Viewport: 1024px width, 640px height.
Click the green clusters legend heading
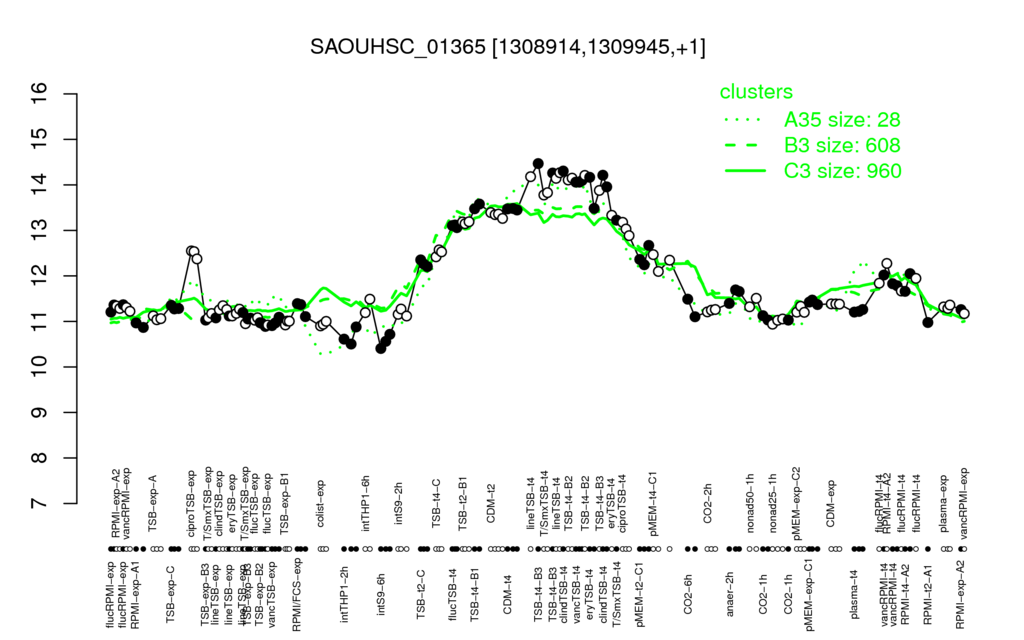click(x=756, y=91)
